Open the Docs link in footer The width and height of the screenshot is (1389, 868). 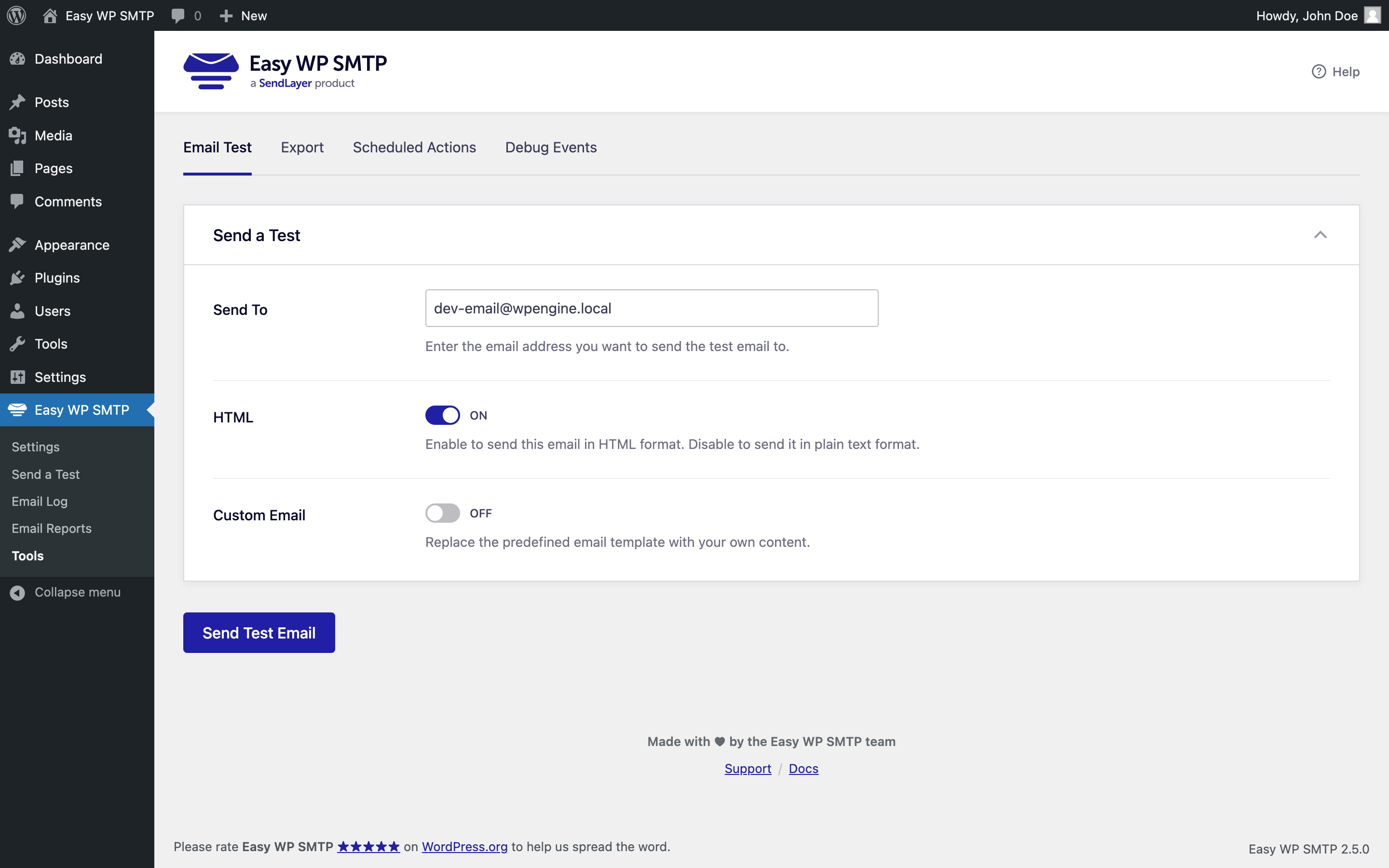pyautogui.click(x=803, y=769)
